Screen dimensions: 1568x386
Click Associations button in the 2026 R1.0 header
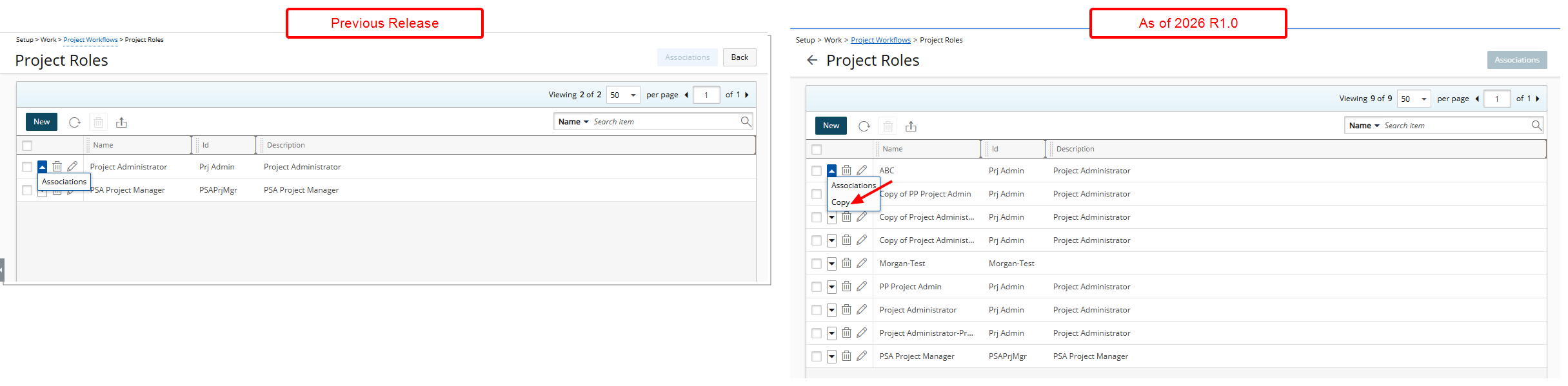(1517, 60)
